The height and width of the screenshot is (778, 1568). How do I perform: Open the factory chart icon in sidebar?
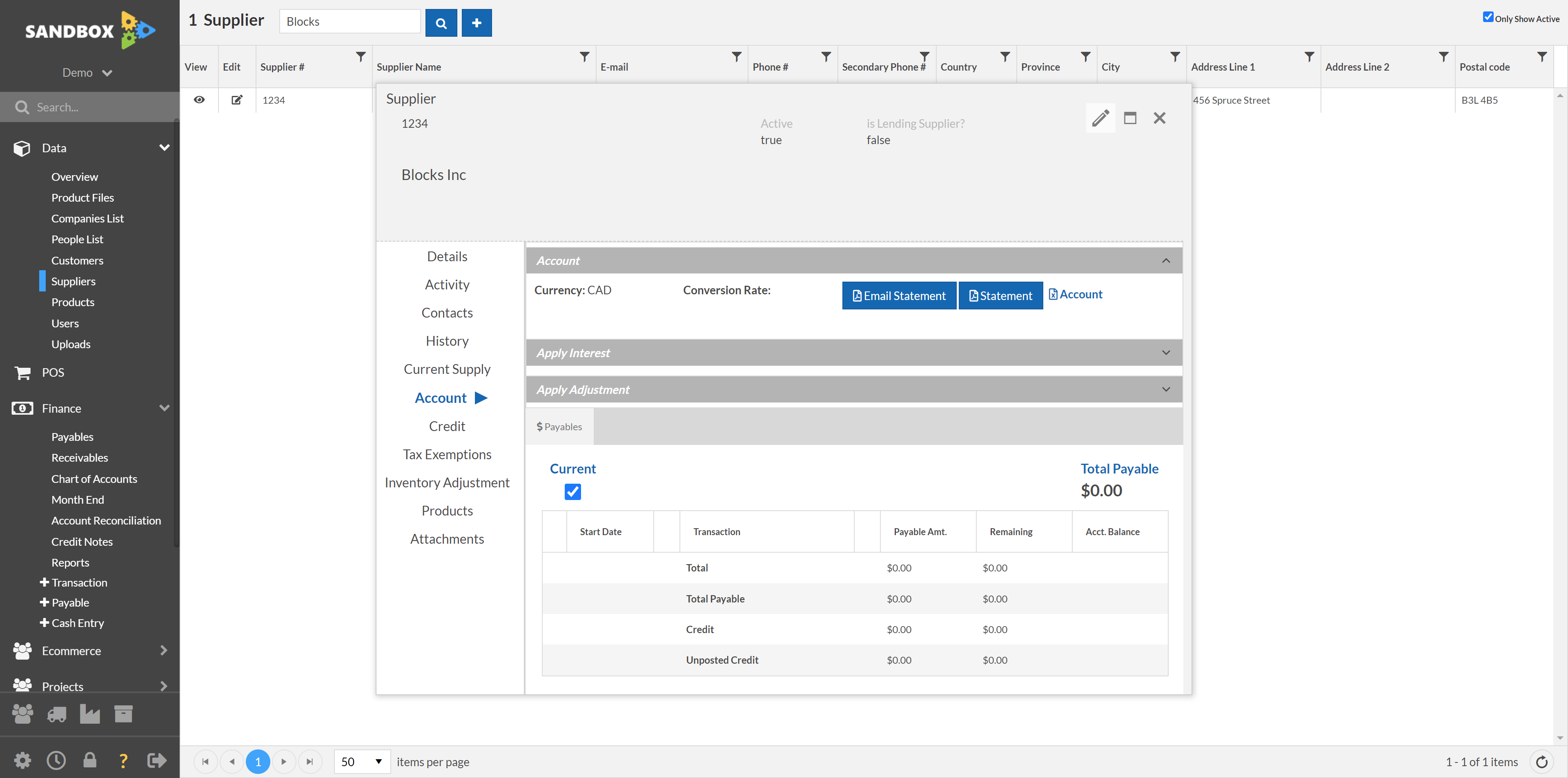(89, 714)
